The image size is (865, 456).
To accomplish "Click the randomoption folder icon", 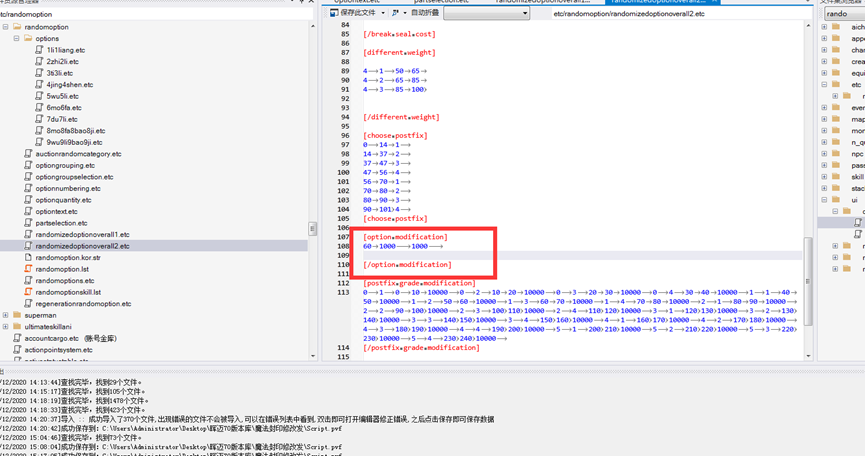I will 17,27.
